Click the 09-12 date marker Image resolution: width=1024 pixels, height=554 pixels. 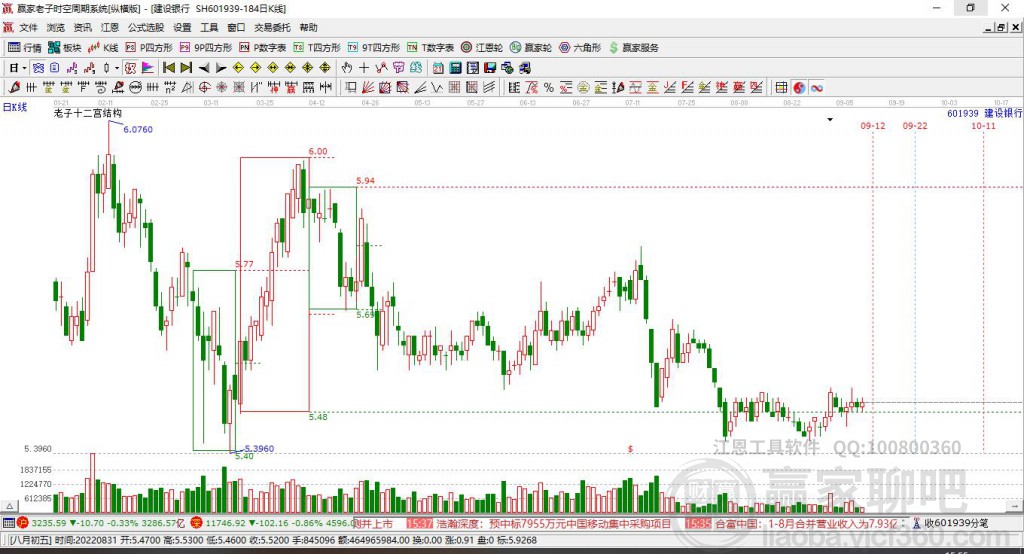tap(872, 125)
